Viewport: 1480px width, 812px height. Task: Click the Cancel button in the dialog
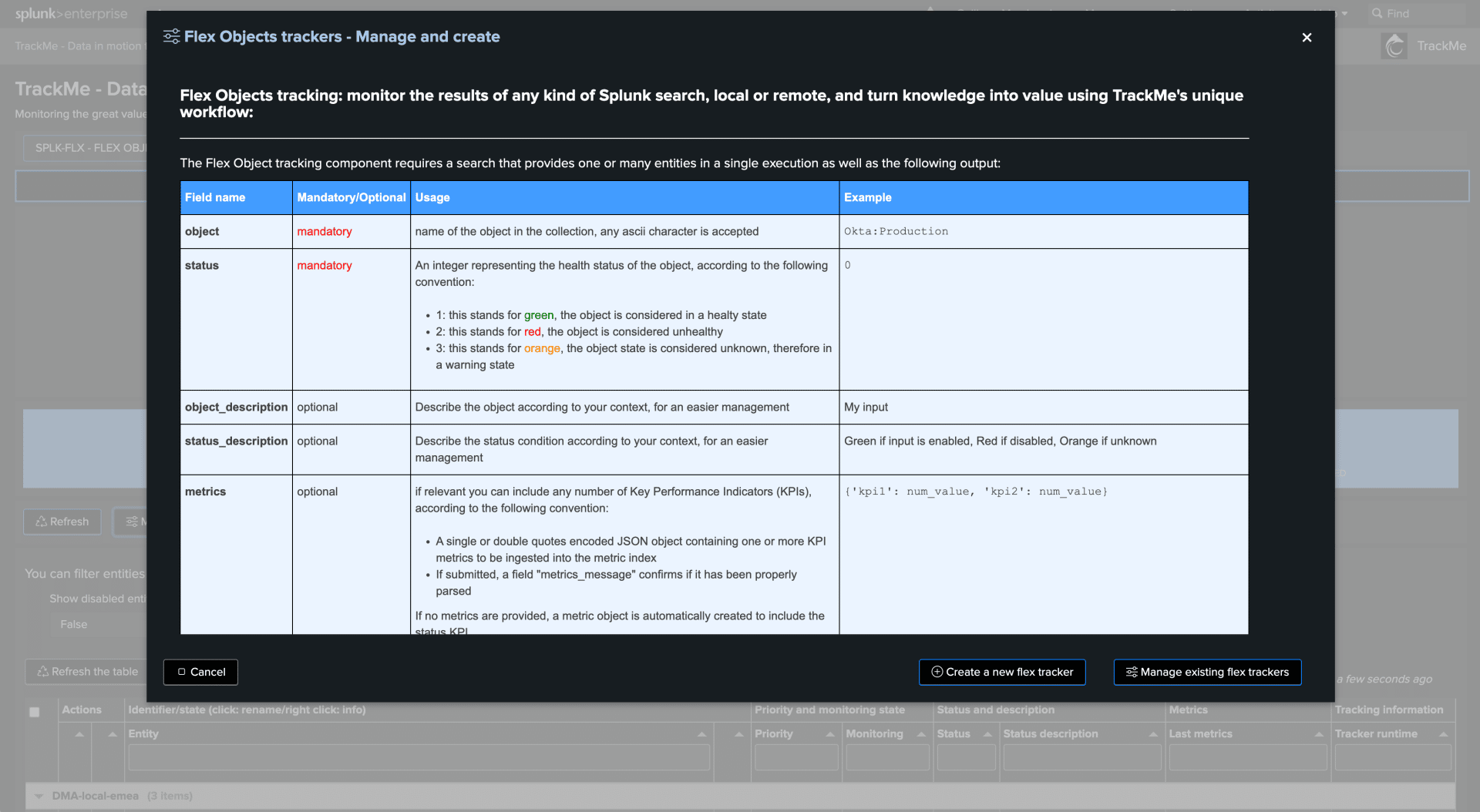click(x=200, y=672)
